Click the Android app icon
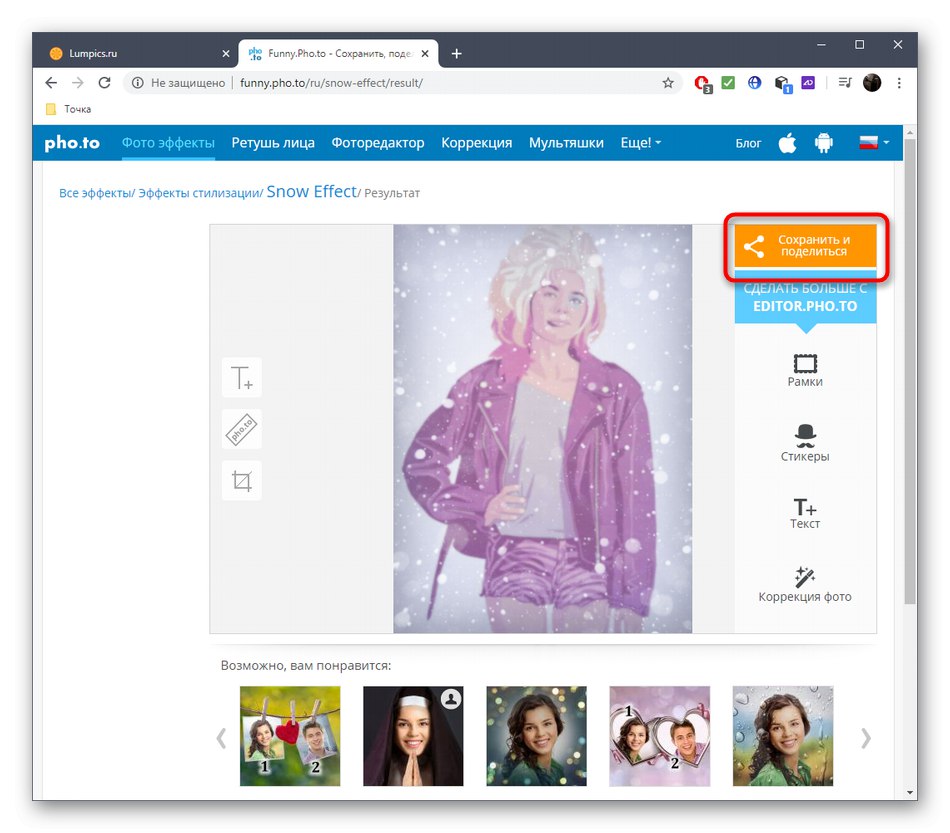The image size is (950, 833). [823, 143]
